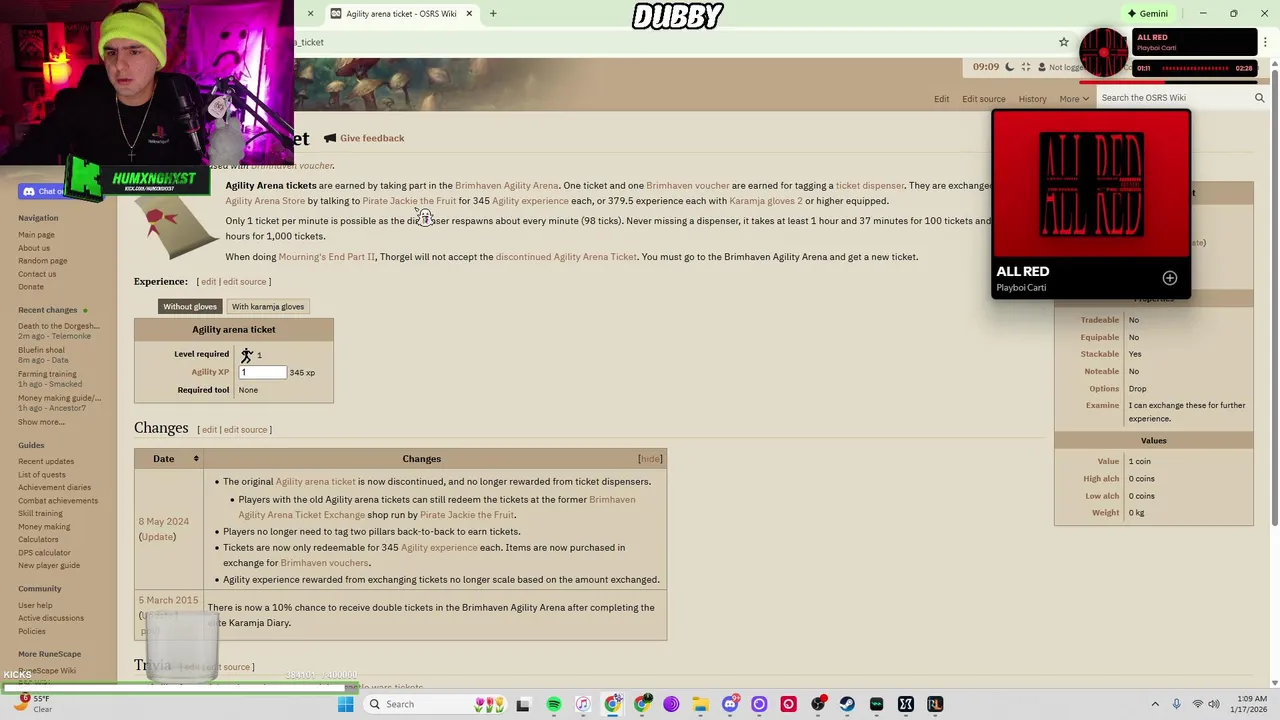Open RuneLite from the taskbar
The width and height of the screenshot is (1280, 720).
pos(935,705)
